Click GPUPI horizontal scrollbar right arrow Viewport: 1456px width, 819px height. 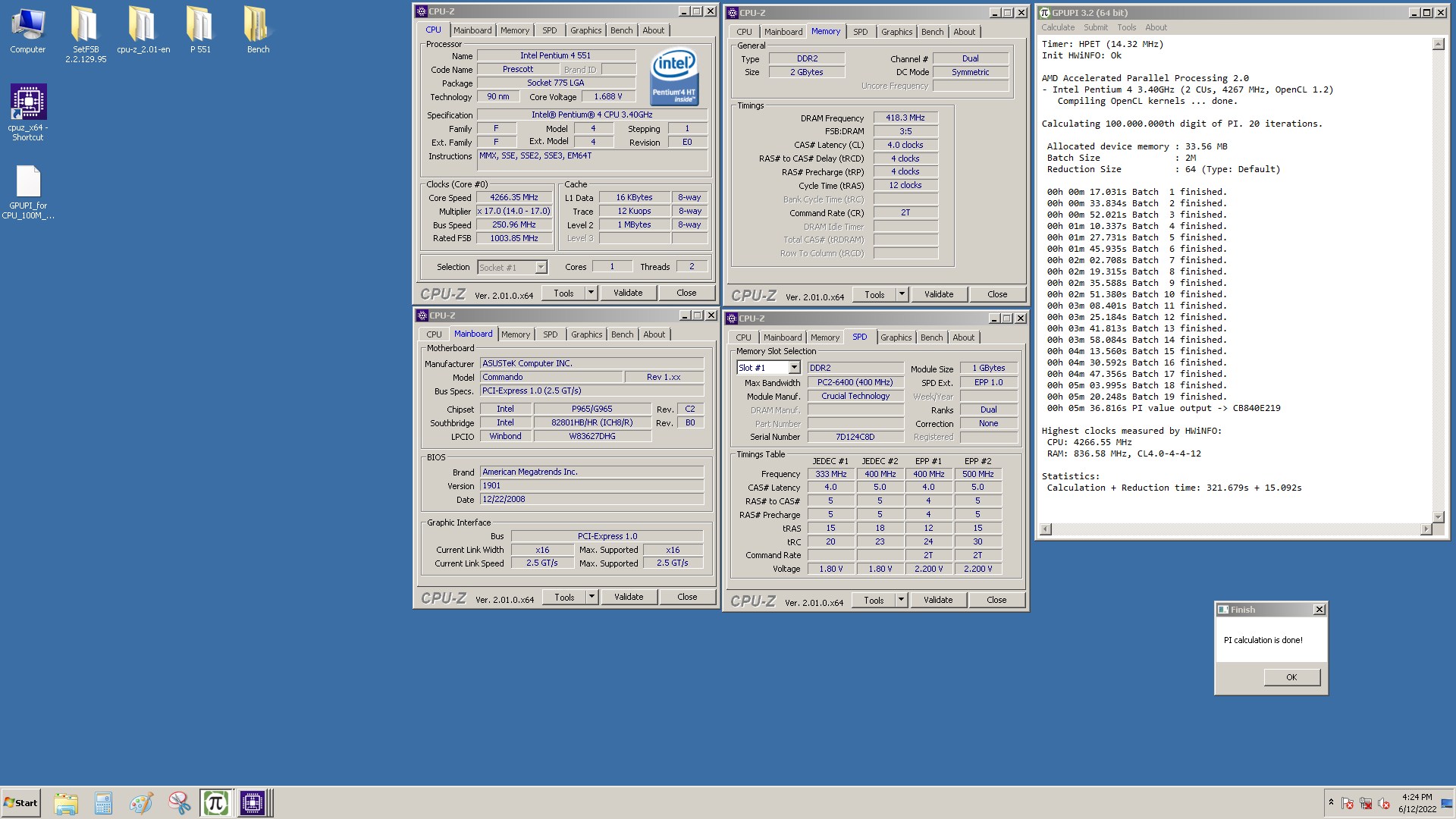click(x=1426, y=529)
